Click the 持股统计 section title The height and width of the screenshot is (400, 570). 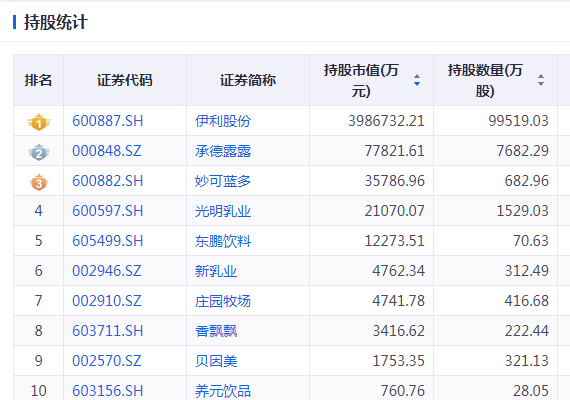pyautogui.click(x=56, y=22)
